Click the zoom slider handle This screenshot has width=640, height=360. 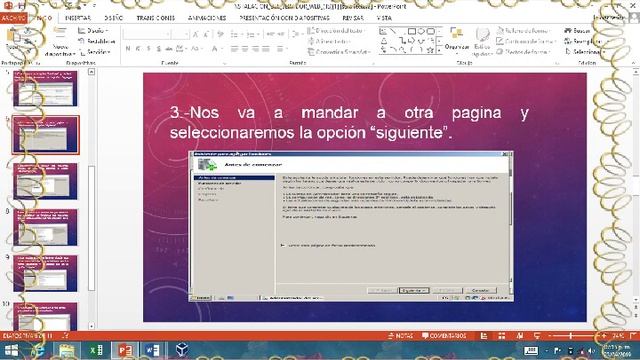[x=571, y=336]
